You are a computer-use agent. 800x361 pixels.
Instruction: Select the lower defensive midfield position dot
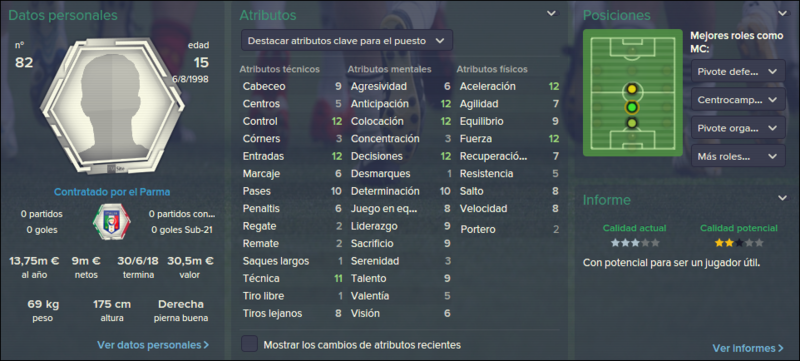point(632,123)
